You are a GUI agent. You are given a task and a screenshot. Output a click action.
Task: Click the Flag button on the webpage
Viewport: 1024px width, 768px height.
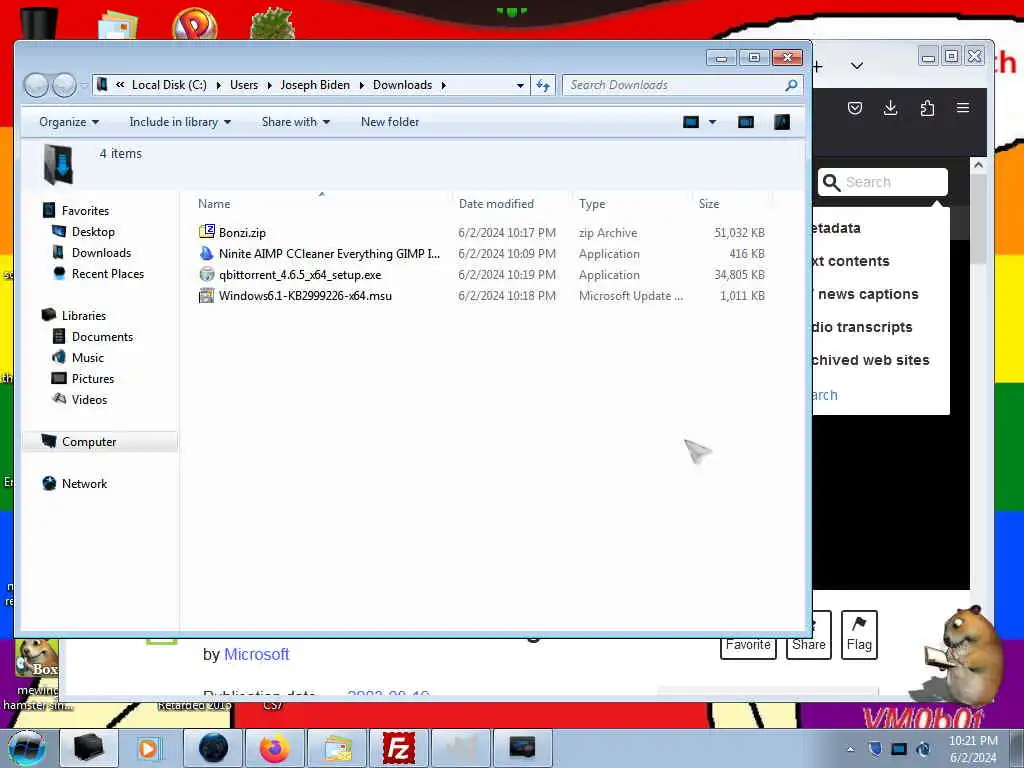859,634
